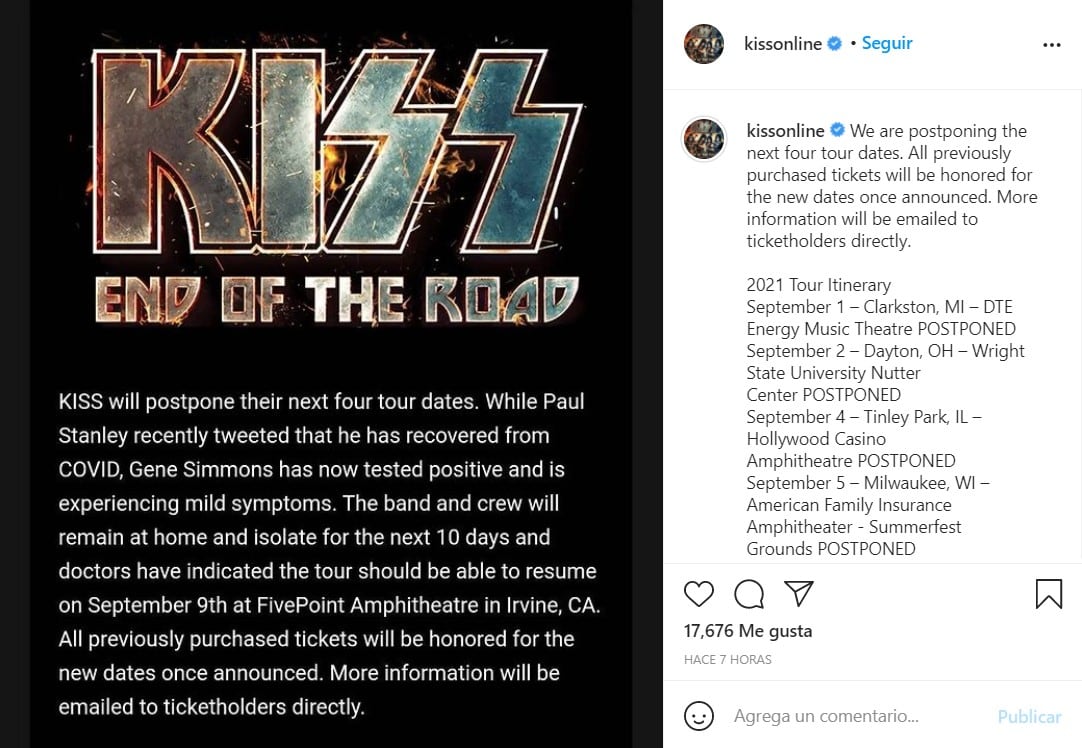The width and height of the screenshot is (1082, 748).
Task: Open the comment bubble icon
Action: [748, 594]
